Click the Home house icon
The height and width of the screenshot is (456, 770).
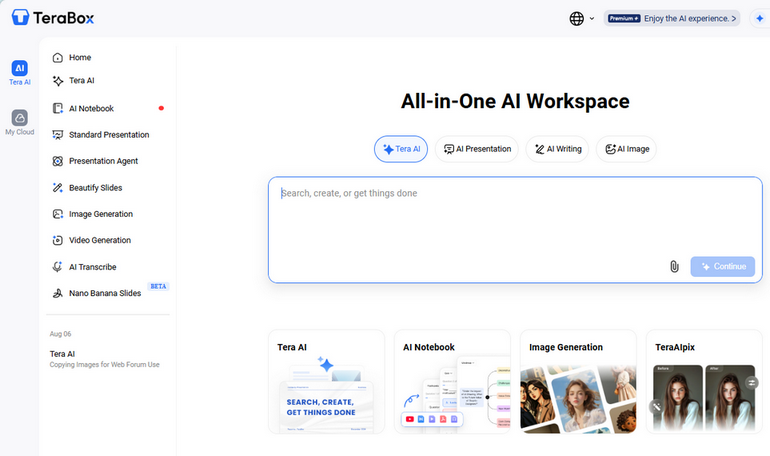coord(57,57)
